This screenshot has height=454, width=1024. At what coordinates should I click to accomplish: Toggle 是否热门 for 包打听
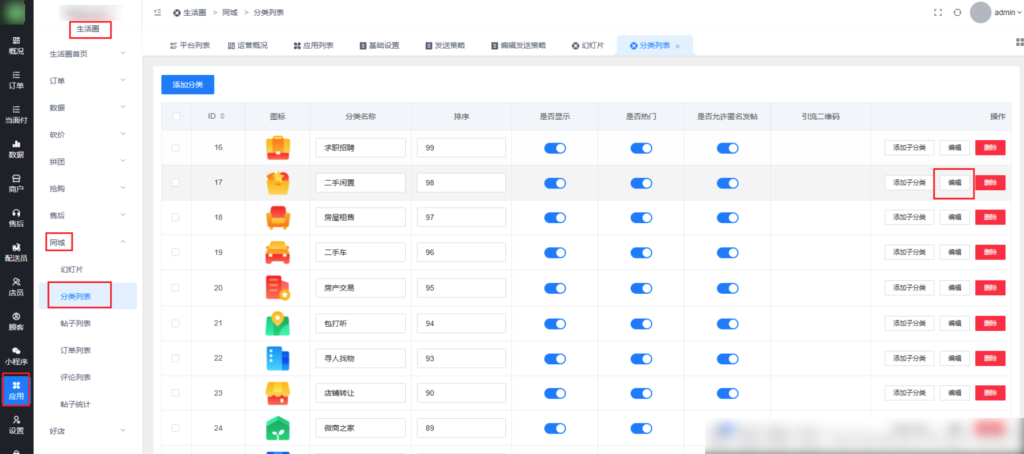641,323
